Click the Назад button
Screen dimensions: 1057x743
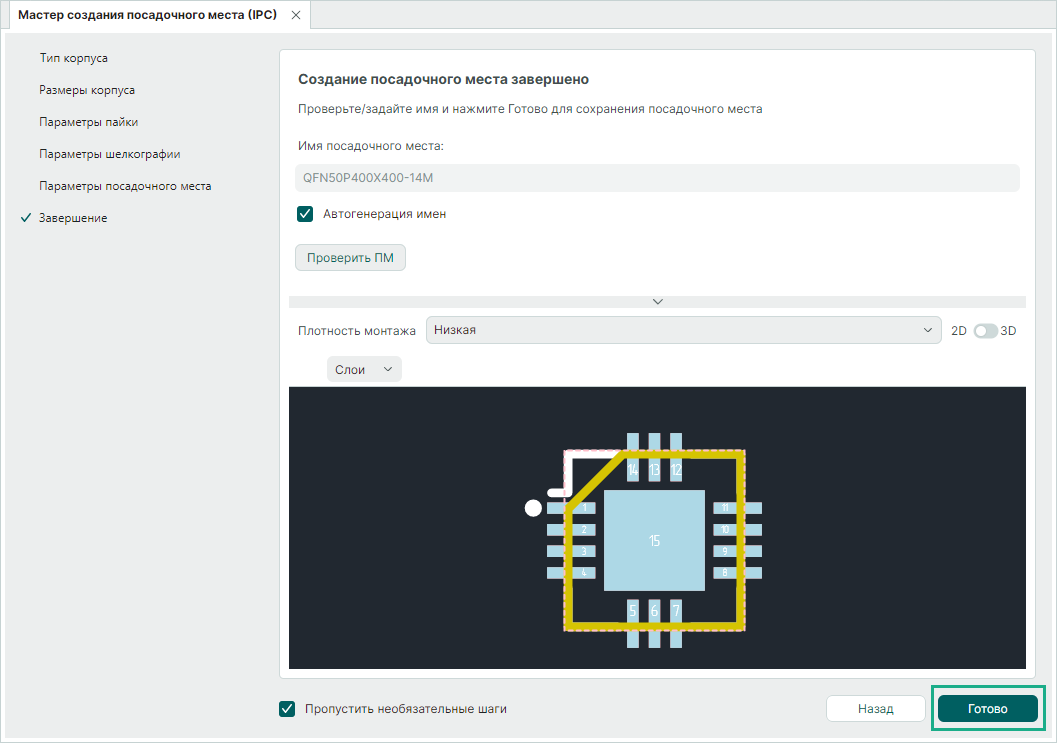(x=874, y=708)
